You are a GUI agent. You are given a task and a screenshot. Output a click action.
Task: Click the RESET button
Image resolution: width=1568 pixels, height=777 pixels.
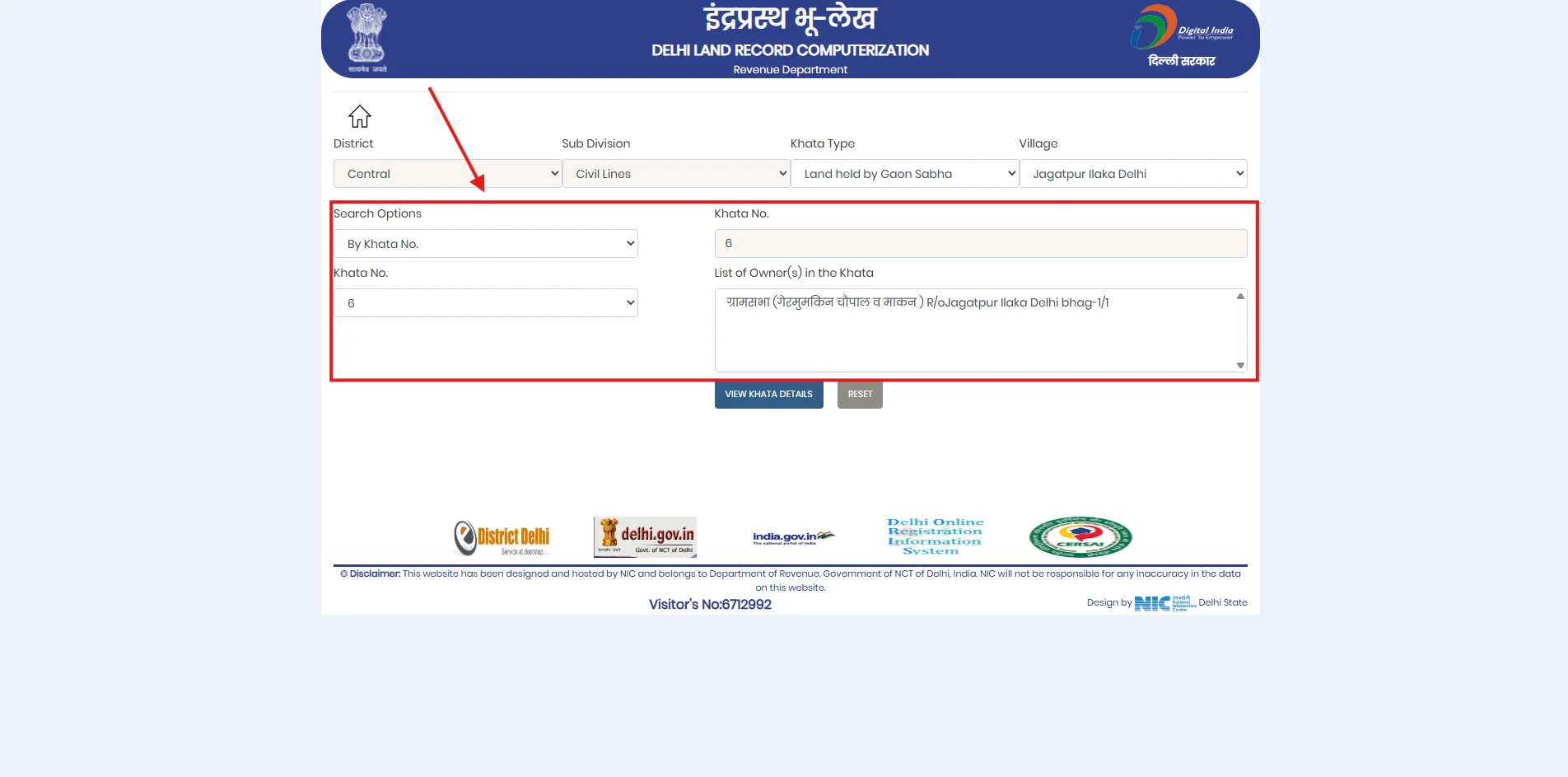[x=859, y=394]
